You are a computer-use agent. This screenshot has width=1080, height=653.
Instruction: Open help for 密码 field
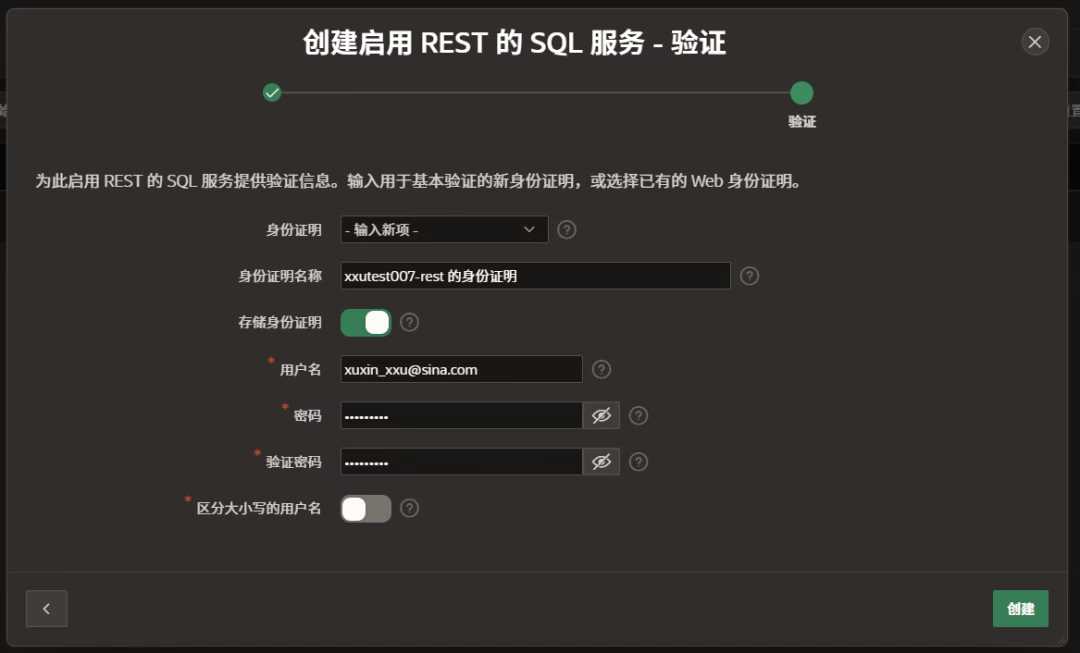click(638, 415)
